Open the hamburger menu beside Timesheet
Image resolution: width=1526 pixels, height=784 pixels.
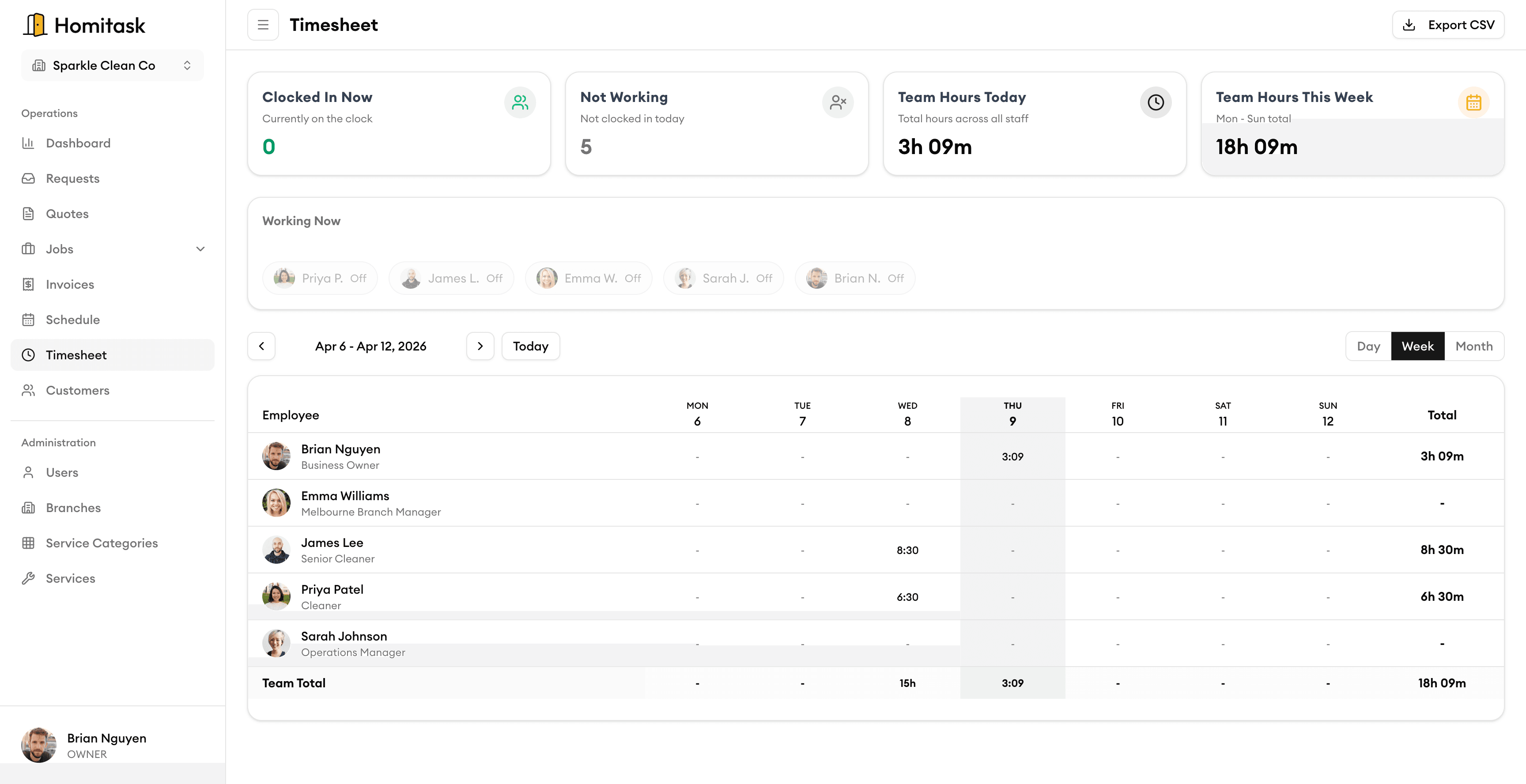point(262,24)
